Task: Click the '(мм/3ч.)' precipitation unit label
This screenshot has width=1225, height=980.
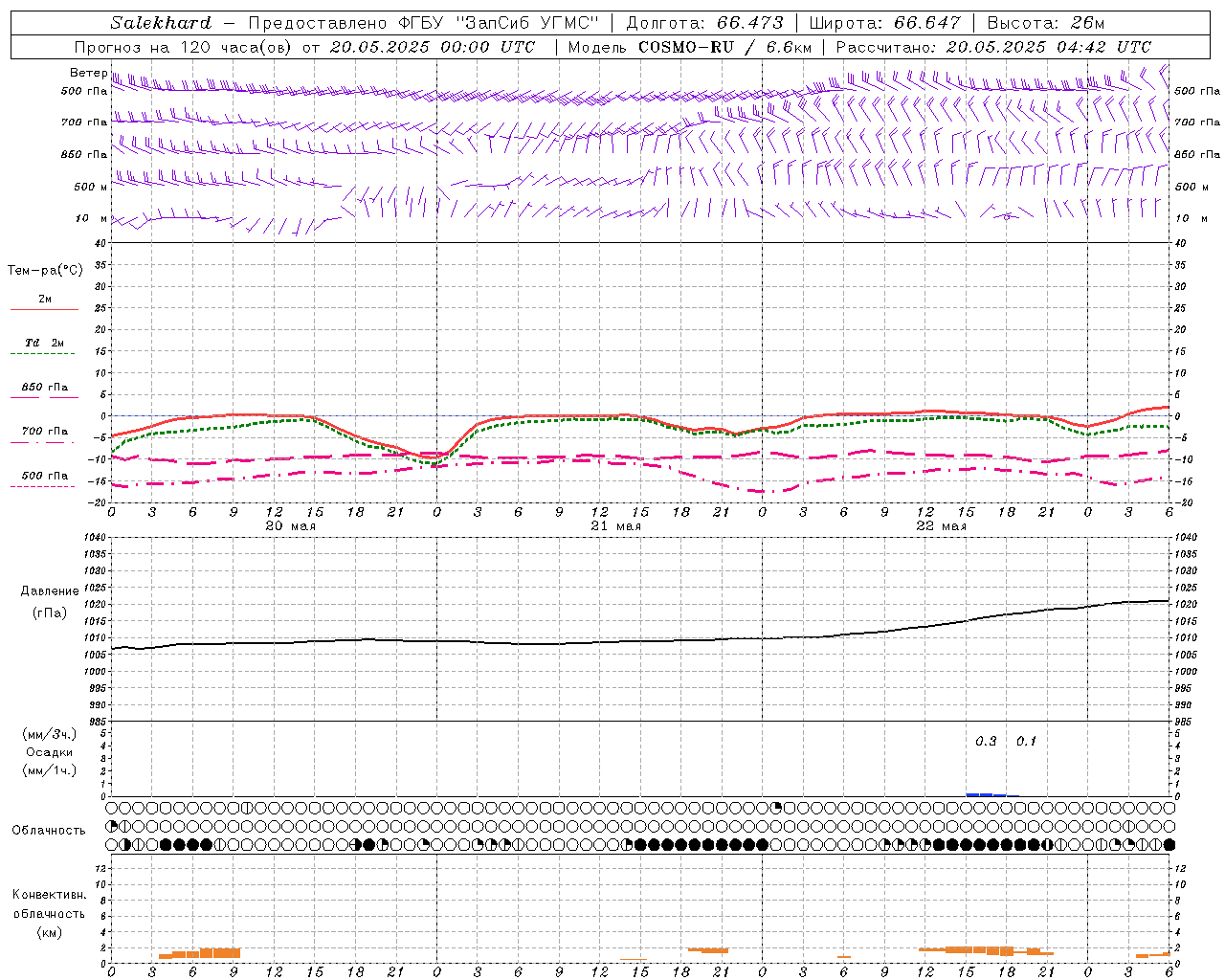Action: [x=50, y=734]
